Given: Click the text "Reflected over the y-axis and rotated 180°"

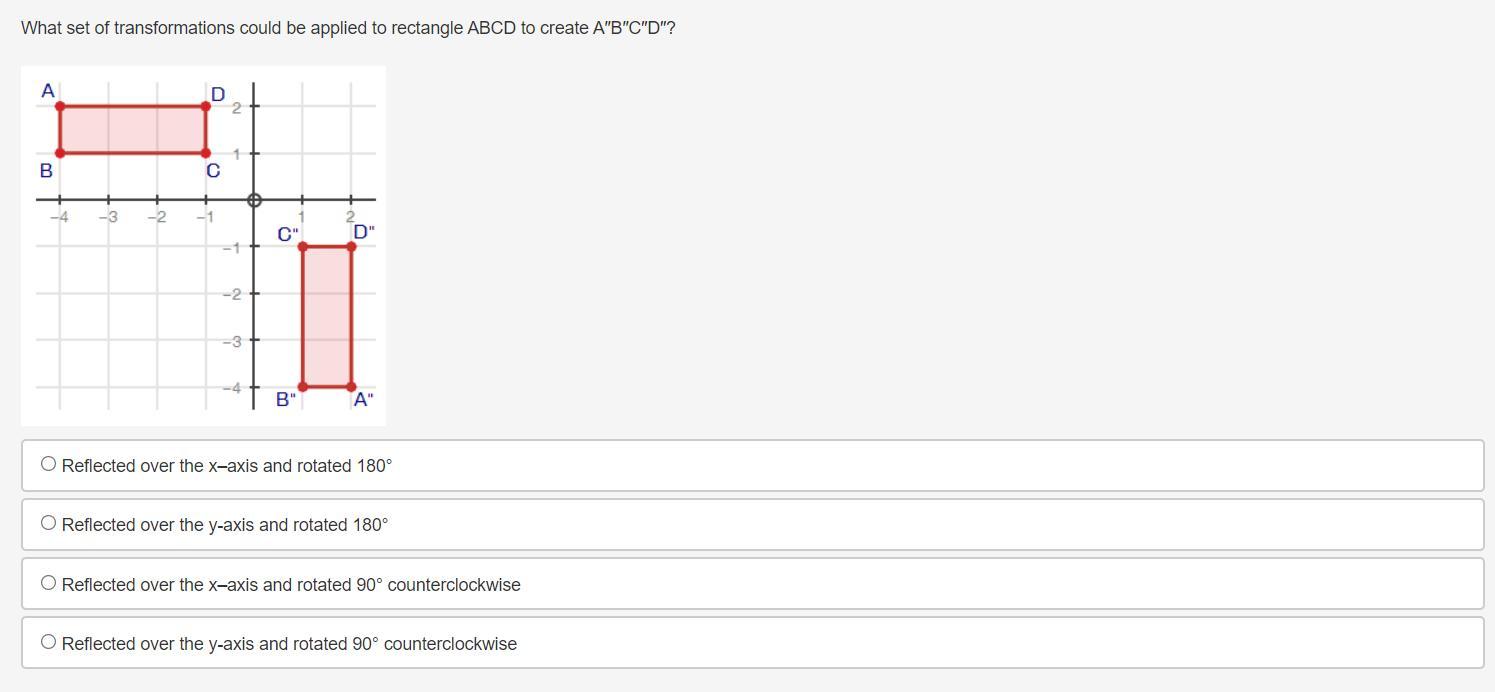Looking at the screenshot, I should coord(225,525).
